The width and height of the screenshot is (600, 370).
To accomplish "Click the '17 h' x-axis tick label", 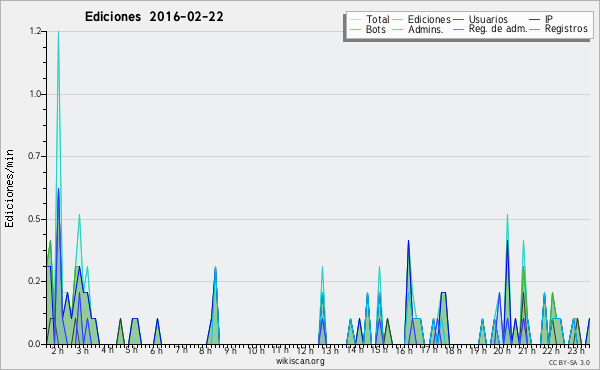I will 429,350.
